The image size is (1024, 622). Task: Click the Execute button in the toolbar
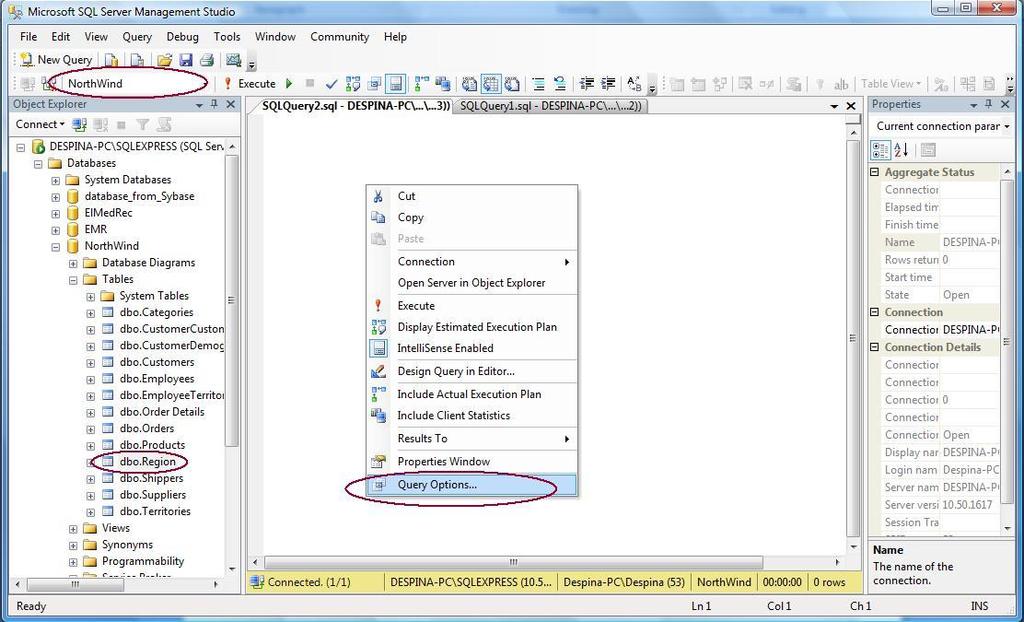(249, 84)
